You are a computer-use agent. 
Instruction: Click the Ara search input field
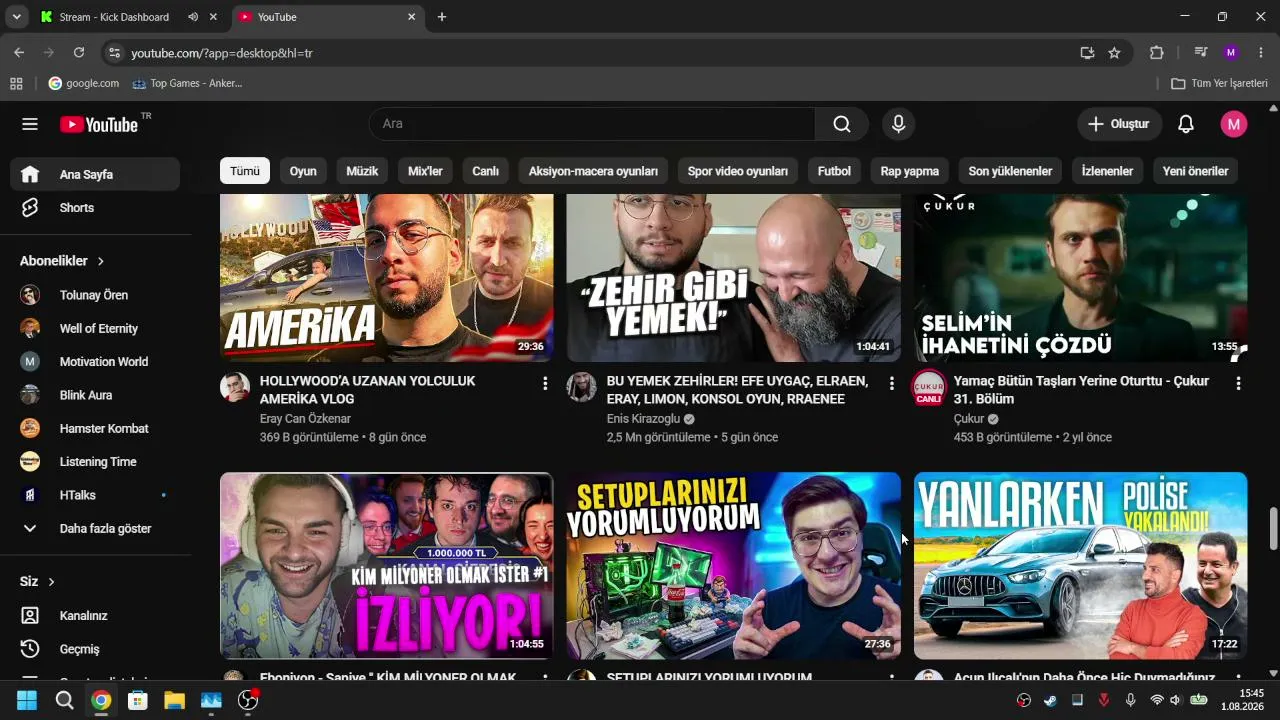592,124
